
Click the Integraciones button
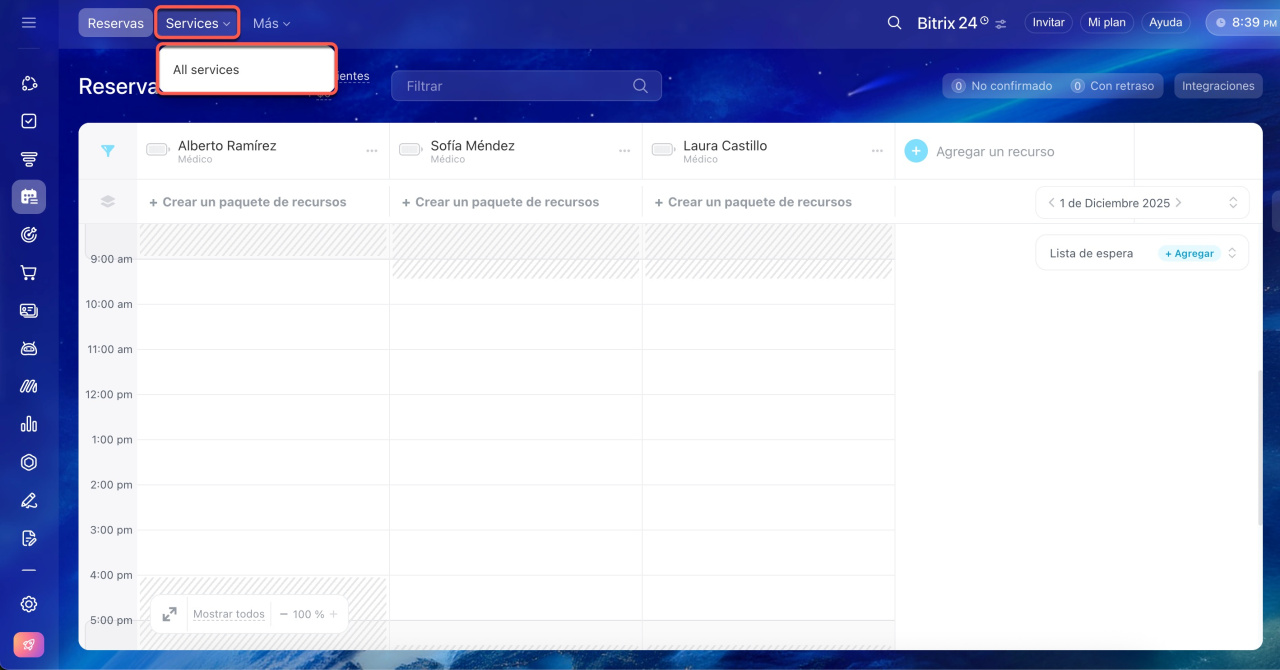(1217, 86)
